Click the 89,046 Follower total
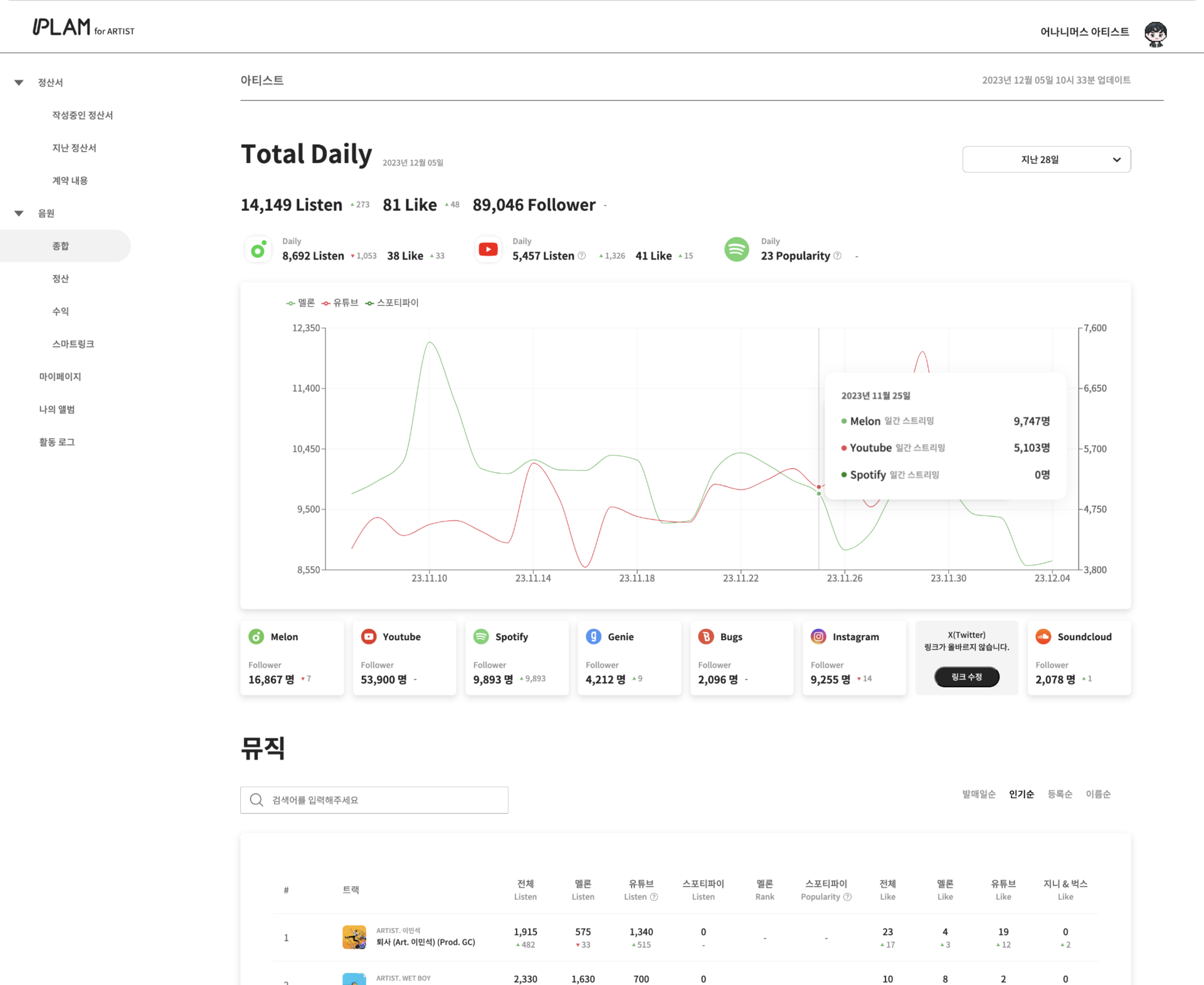Image resolution: width=1204 pixels, height=985 pixels. tap(534, 205)
